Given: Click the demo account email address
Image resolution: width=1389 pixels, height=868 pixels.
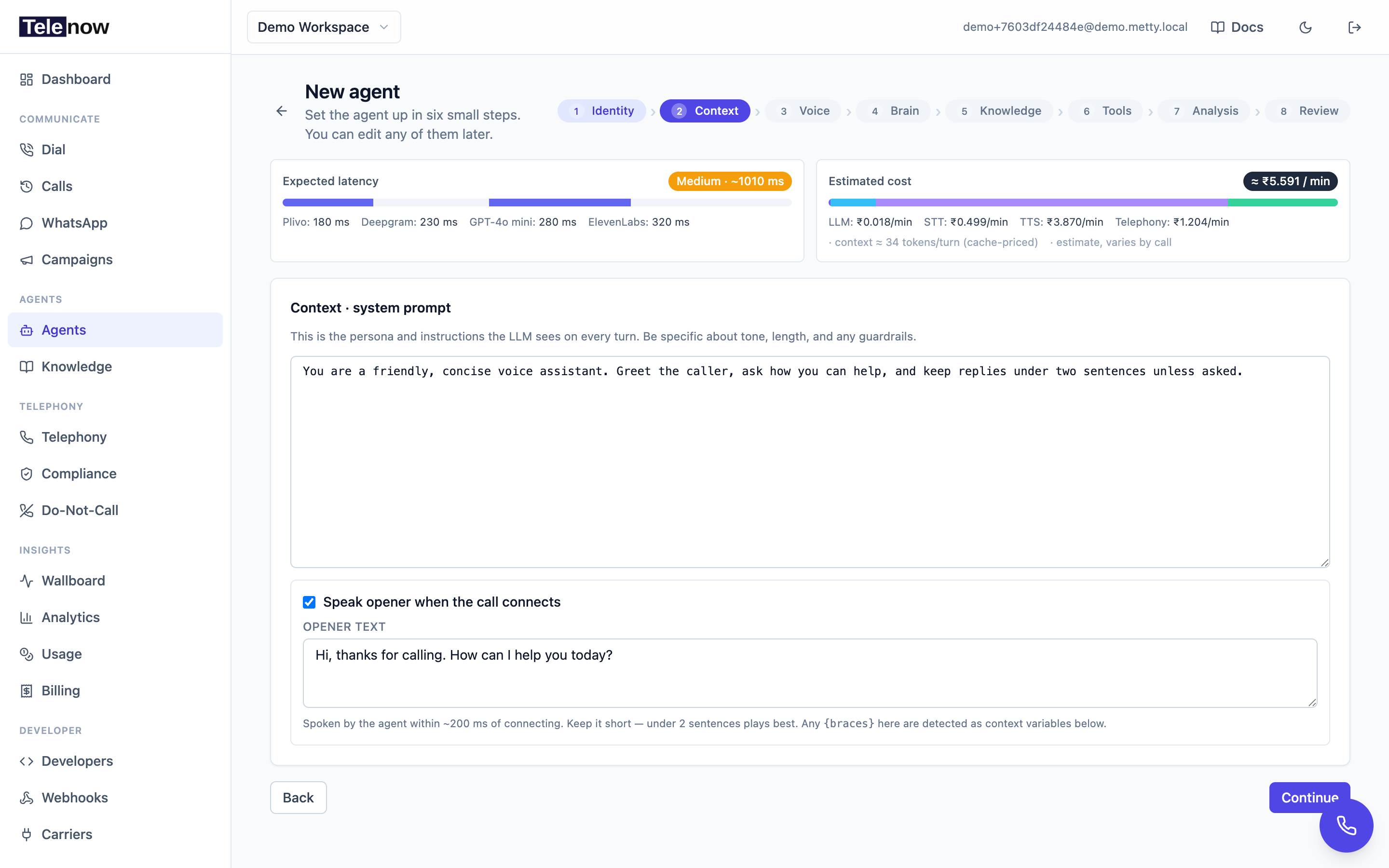Looking at the screenshot, I should (x=1075, y=27).
